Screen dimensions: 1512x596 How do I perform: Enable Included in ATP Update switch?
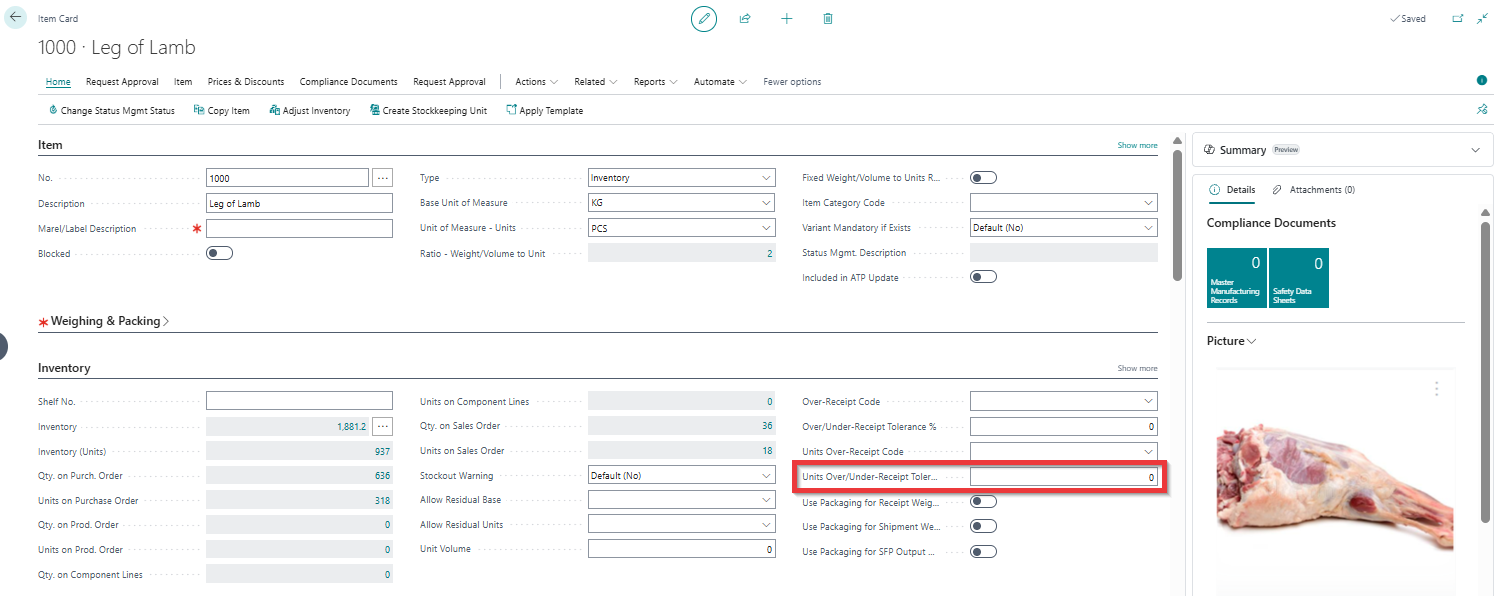pos(984,277)
